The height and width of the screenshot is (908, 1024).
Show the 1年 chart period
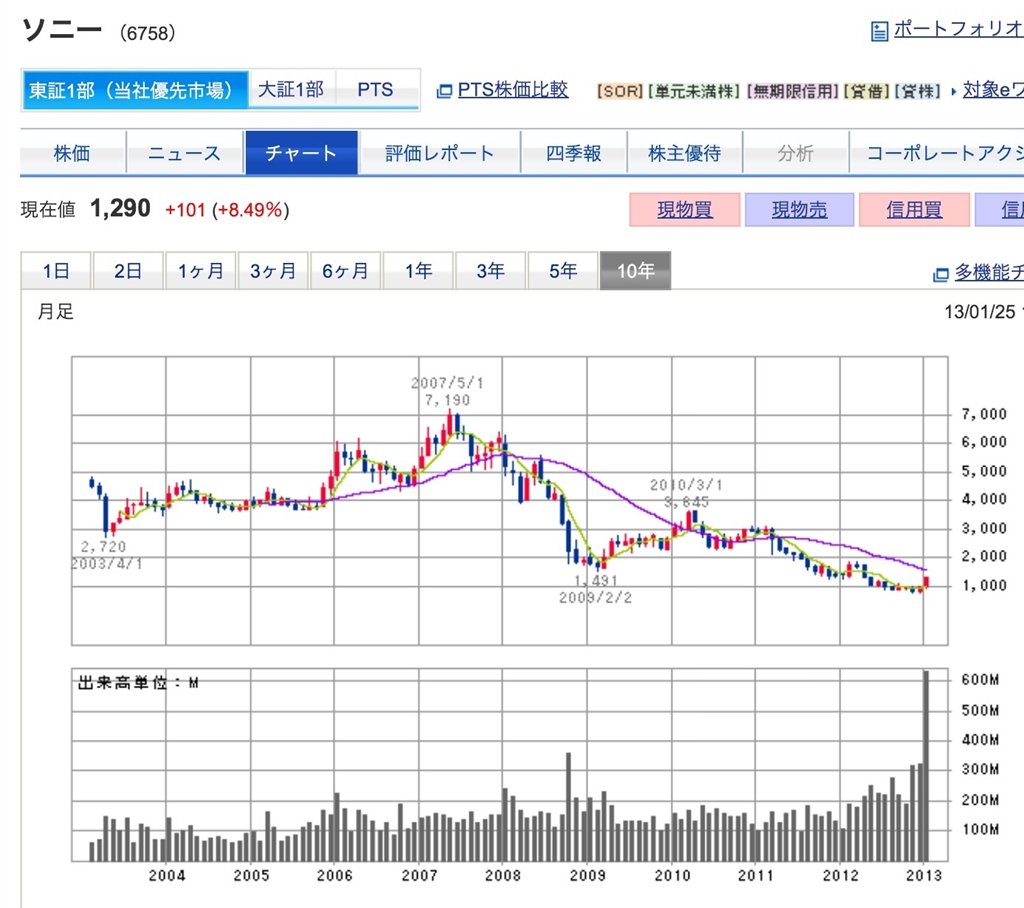coord(418,270)
